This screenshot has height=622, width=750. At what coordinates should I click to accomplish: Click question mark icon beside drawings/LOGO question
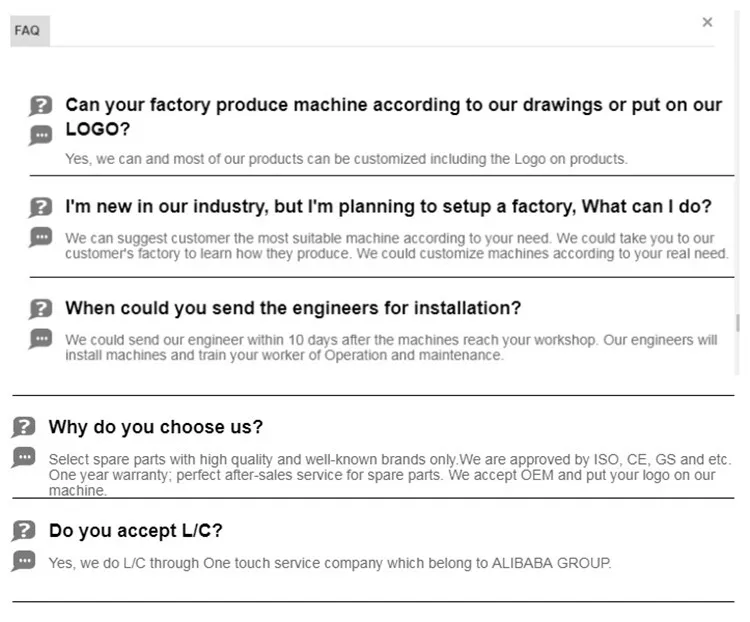[40, 105]
